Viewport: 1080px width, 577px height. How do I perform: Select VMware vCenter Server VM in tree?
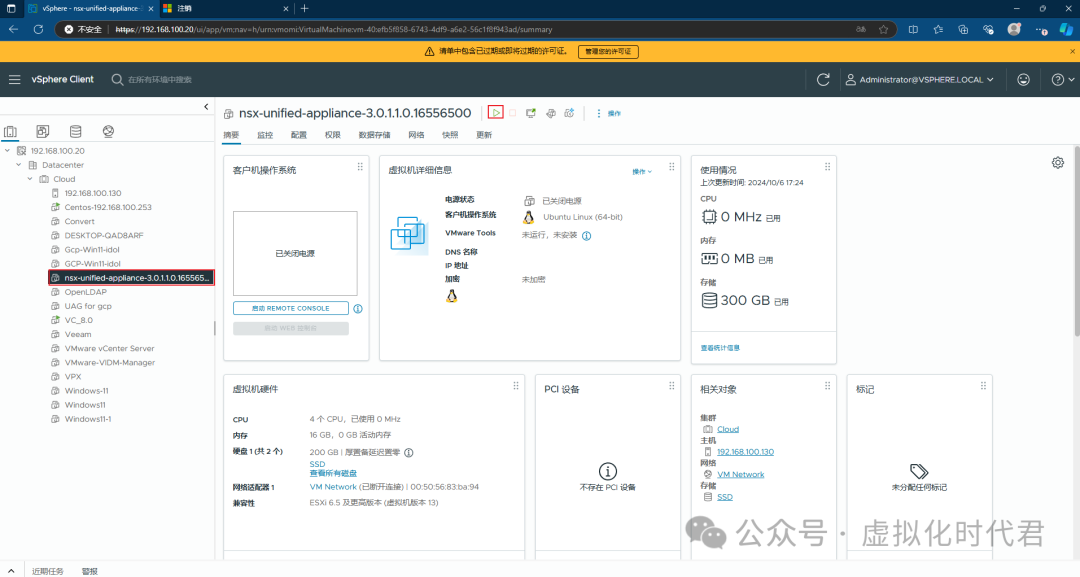109,348
